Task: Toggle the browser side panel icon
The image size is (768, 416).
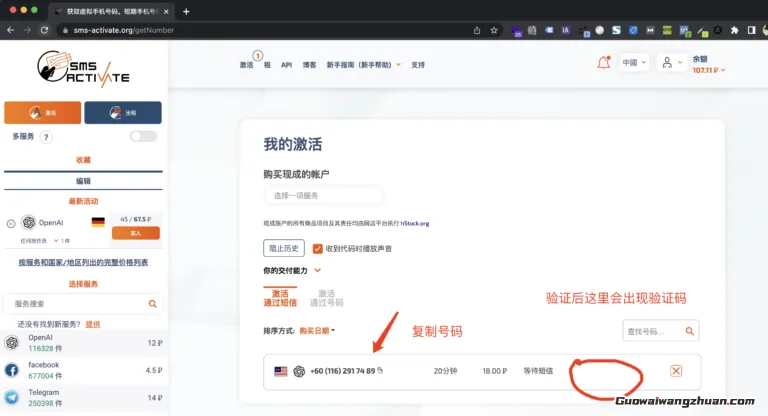Action: (x=751, y=30)
